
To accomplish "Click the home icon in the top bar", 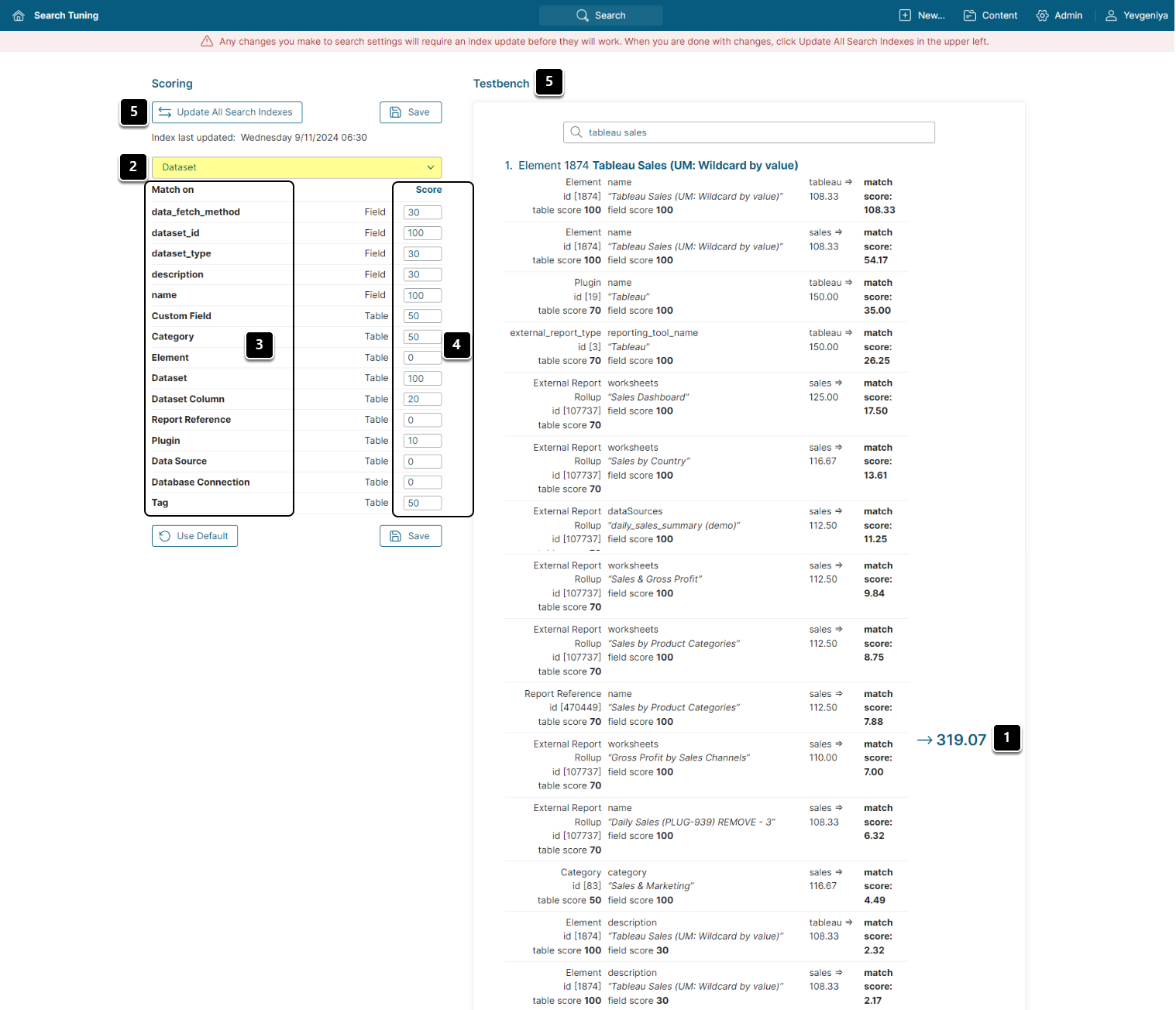I will click(19, 15).
